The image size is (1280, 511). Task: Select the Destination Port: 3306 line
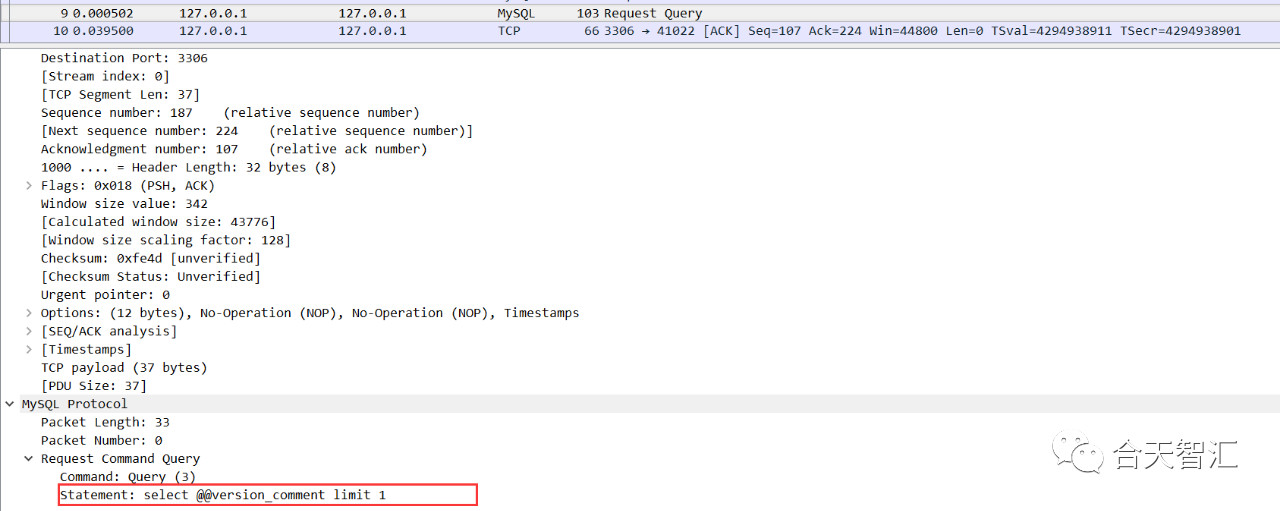point(124,58)
